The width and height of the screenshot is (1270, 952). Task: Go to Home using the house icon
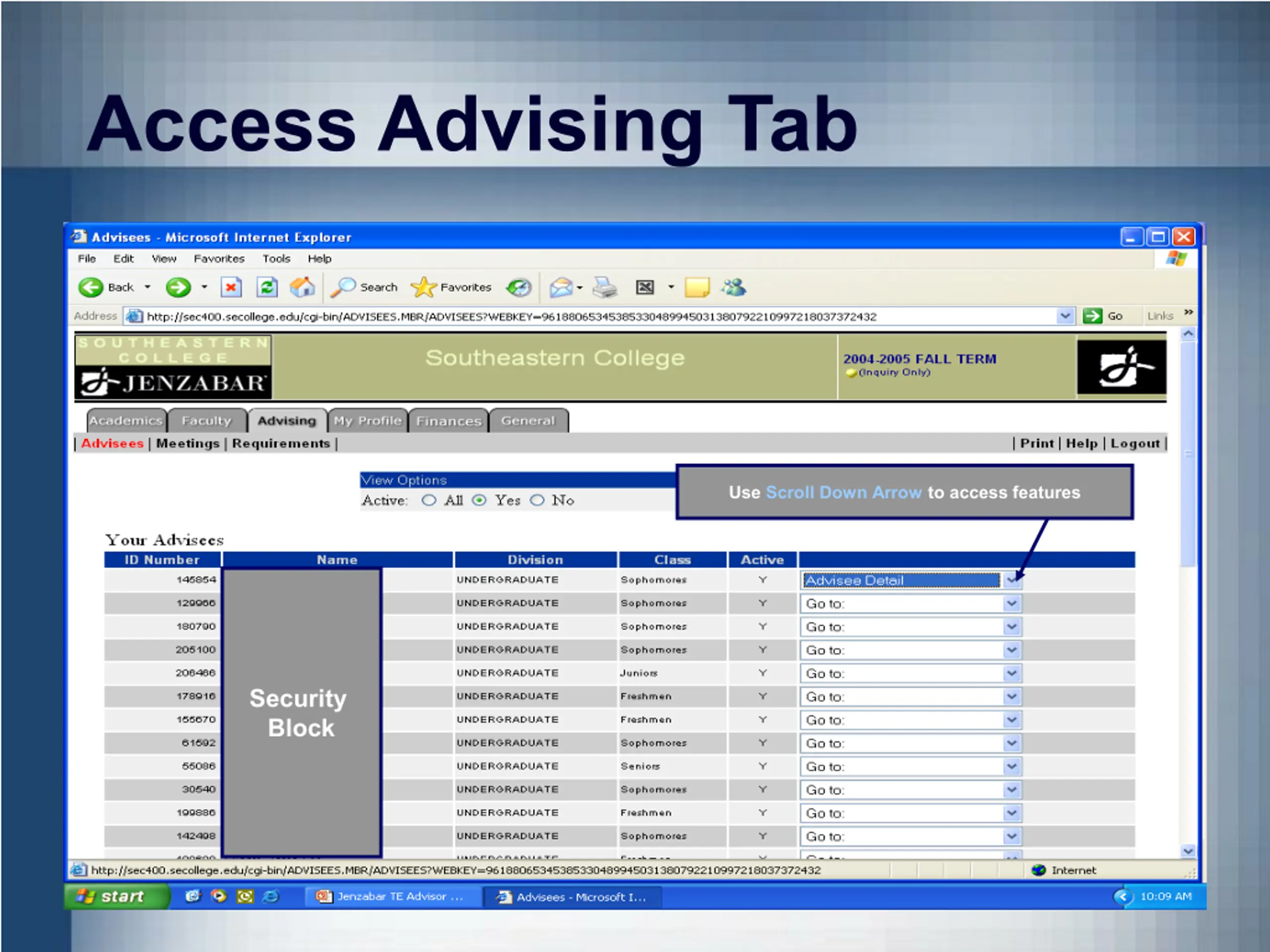coord(302,287)
